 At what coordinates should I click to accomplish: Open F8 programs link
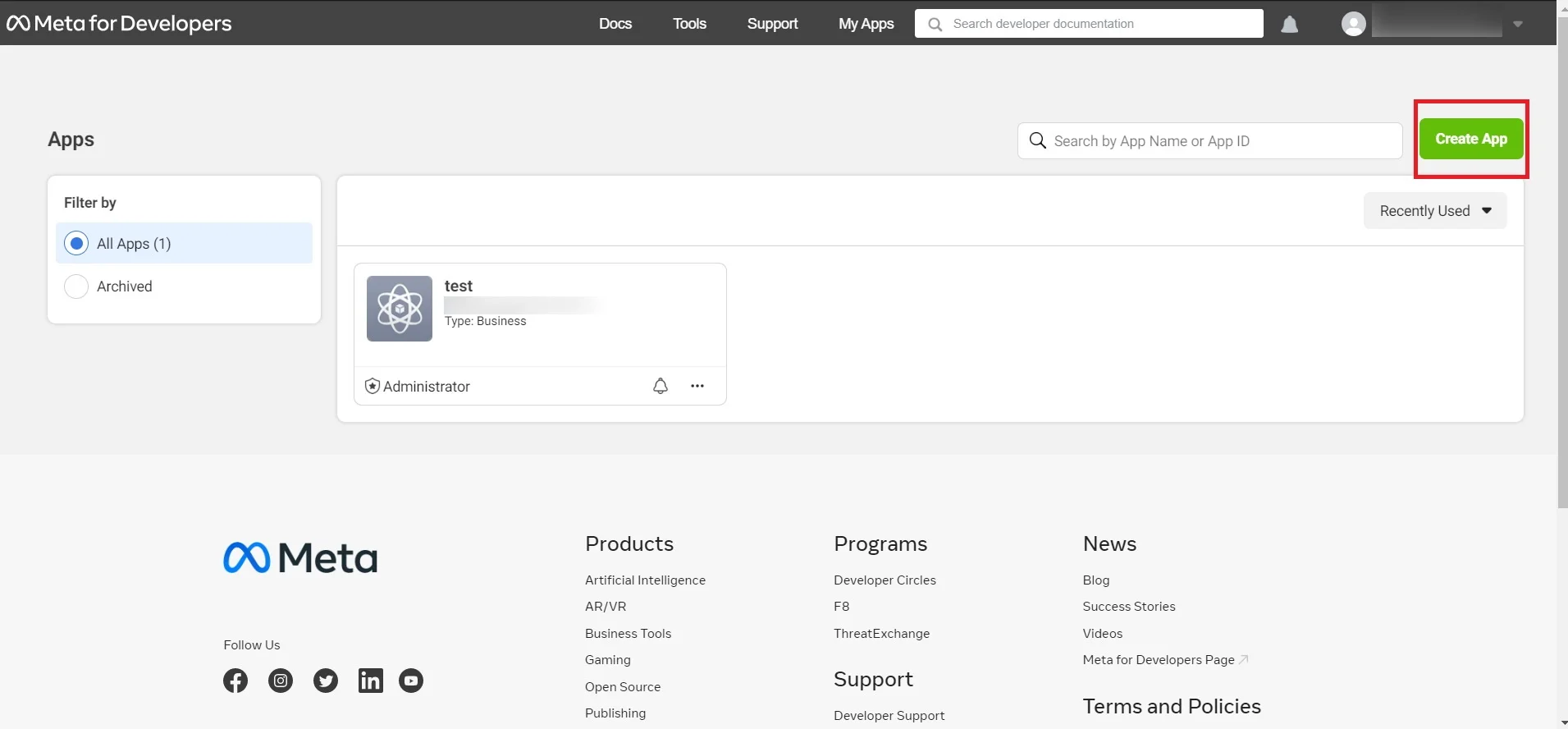(842, 606)
